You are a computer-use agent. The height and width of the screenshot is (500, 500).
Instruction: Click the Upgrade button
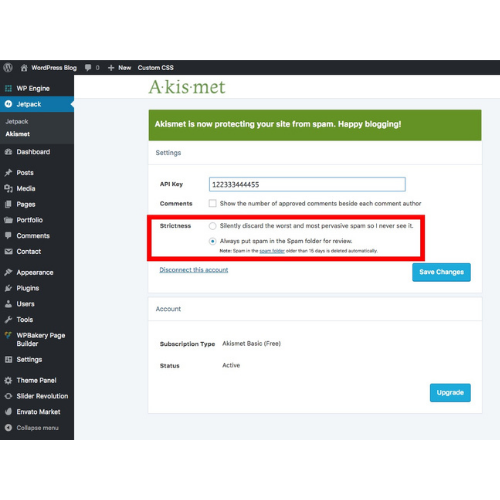(450, 393)
